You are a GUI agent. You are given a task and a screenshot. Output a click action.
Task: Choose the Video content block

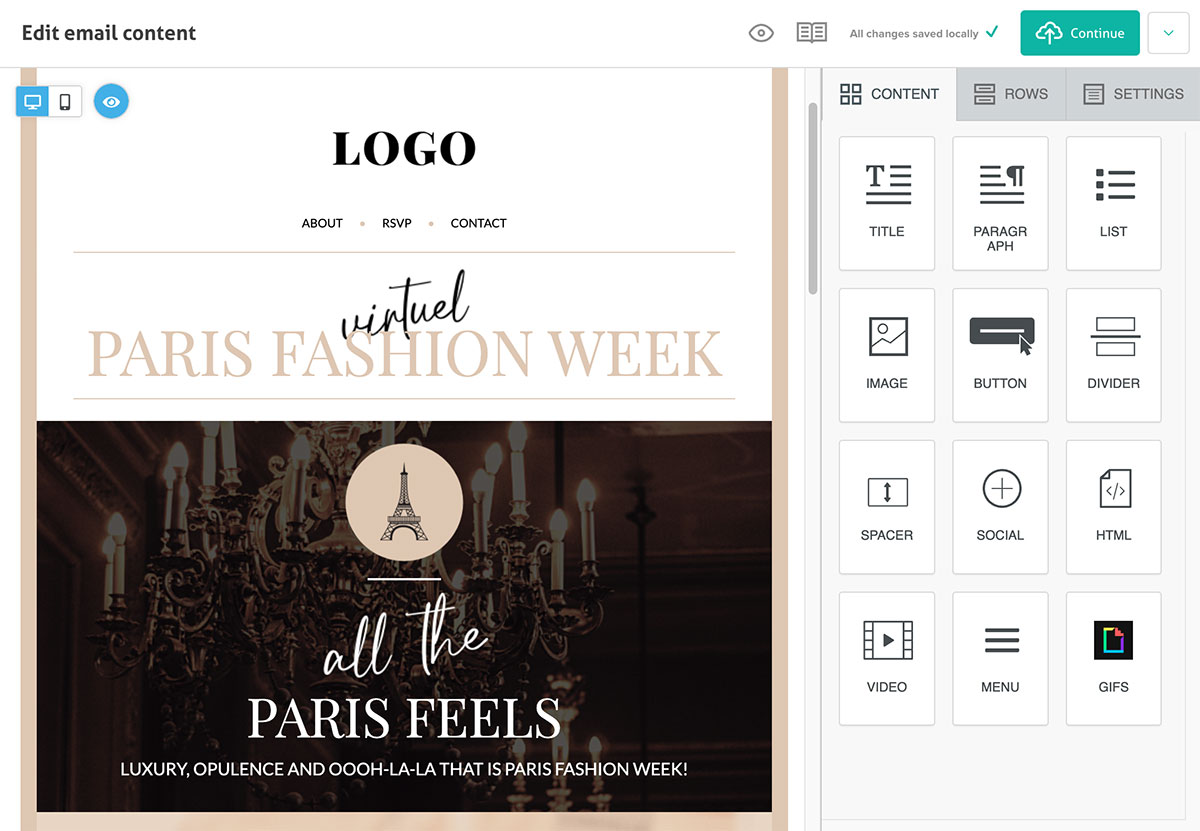(x=886, y=659)
